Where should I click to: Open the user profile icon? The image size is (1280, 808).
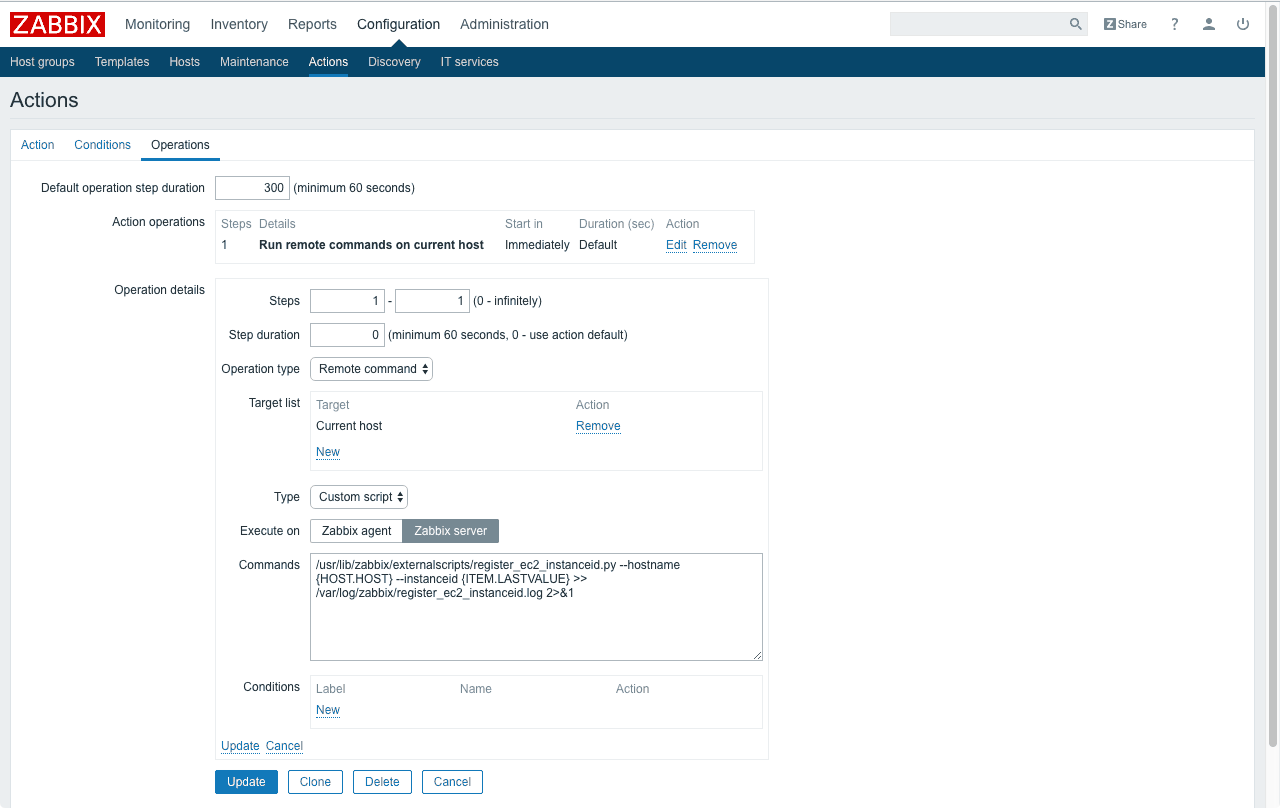coord(1209,24)
